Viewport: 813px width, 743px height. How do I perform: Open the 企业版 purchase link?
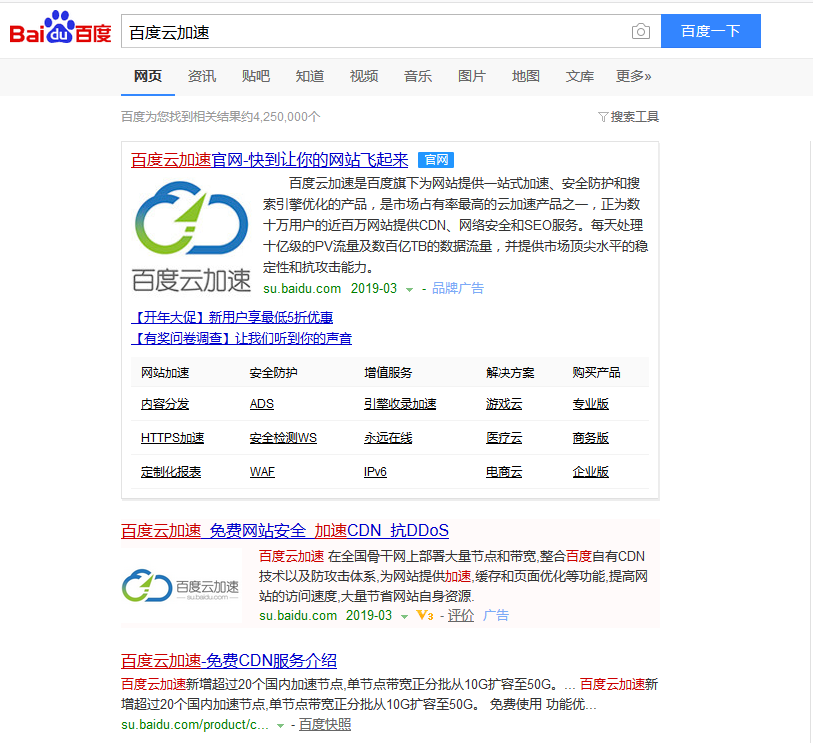click(590, 472)
